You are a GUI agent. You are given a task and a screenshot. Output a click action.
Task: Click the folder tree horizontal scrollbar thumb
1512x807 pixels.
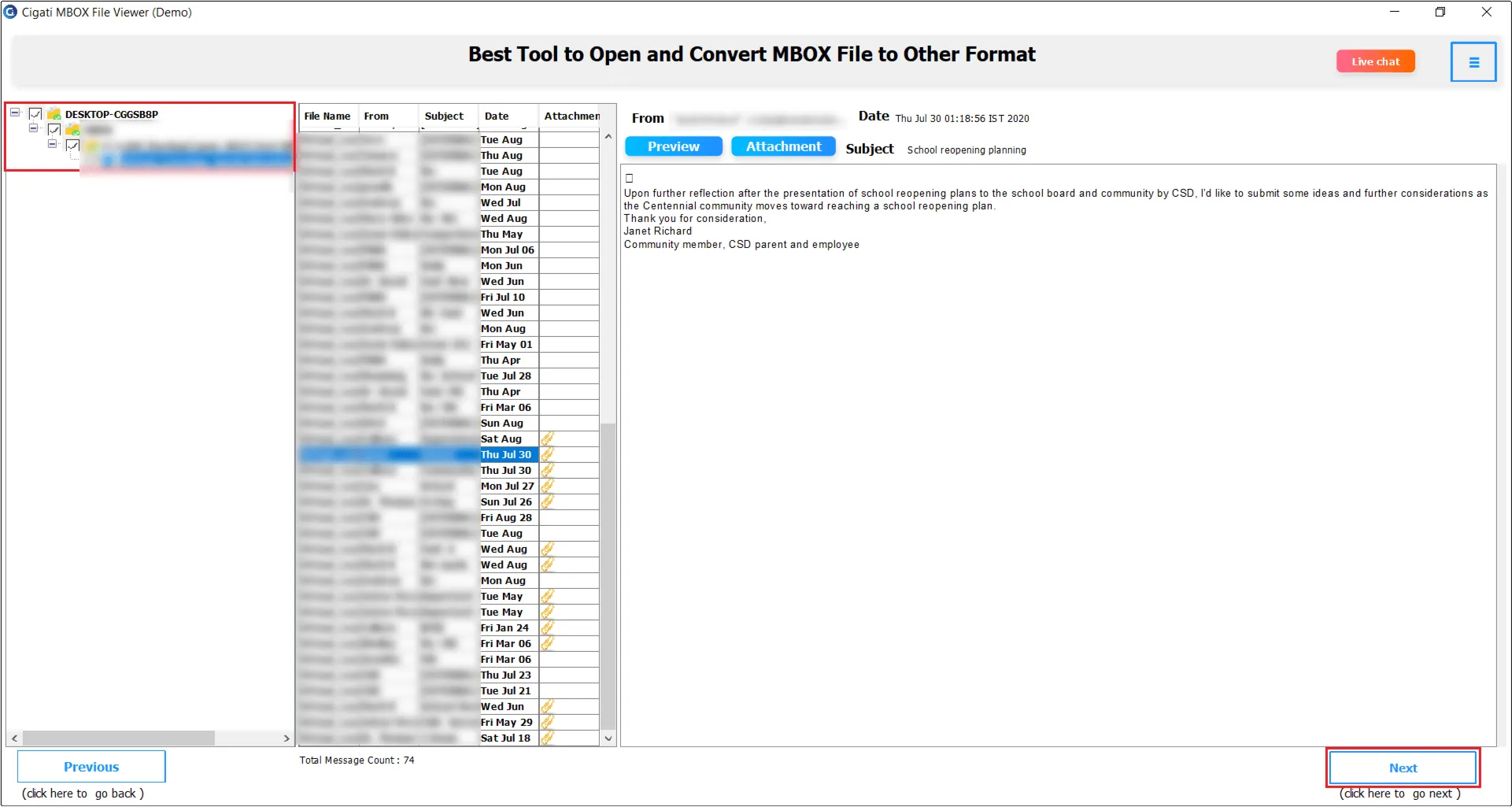click(x=118, y=739)
